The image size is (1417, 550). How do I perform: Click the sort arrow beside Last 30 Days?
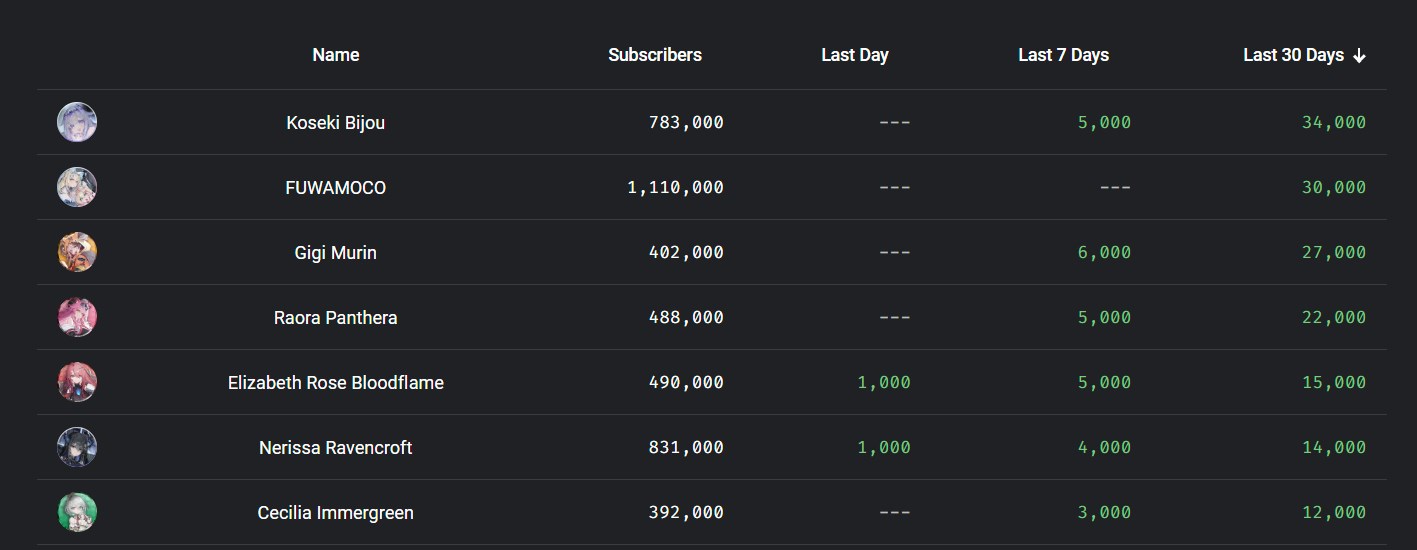click(x=1359, y=56)
